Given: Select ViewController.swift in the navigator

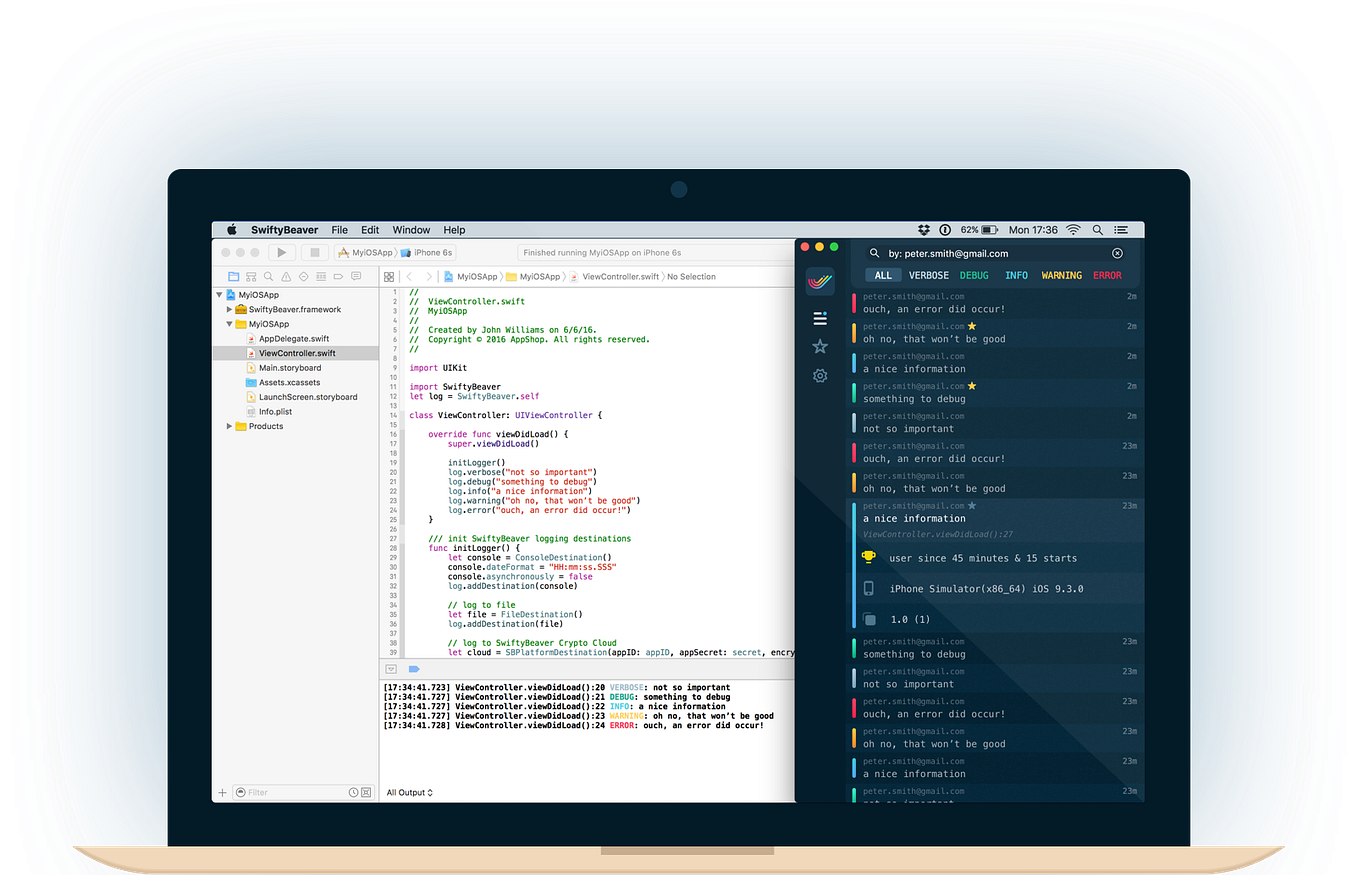Looking at the screenshot, I should (x=295, y=352).
